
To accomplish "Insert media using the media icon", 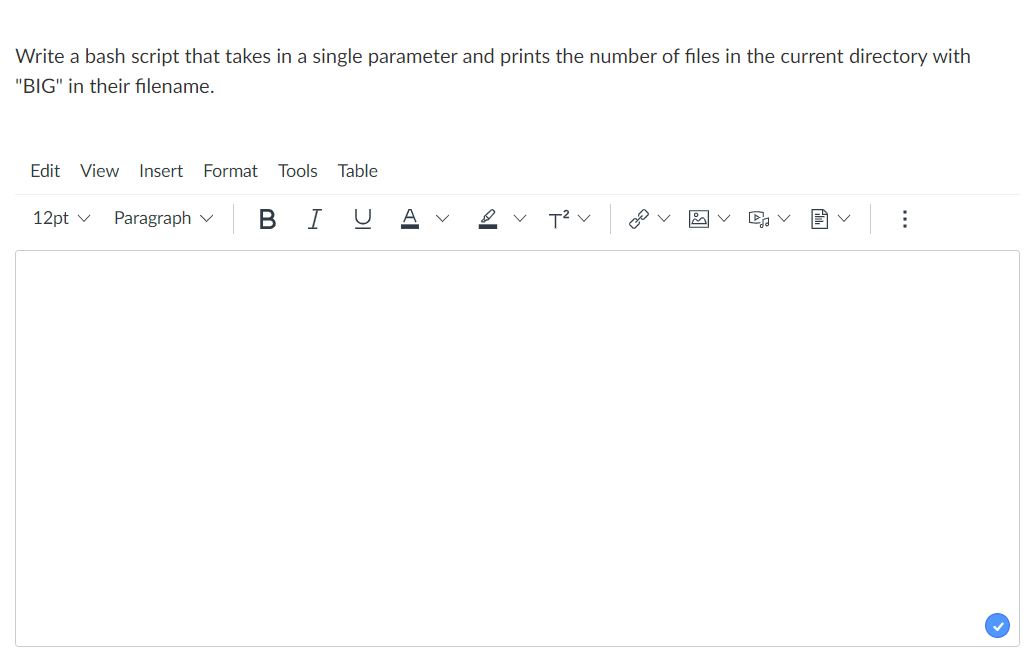I will [759, 218].
